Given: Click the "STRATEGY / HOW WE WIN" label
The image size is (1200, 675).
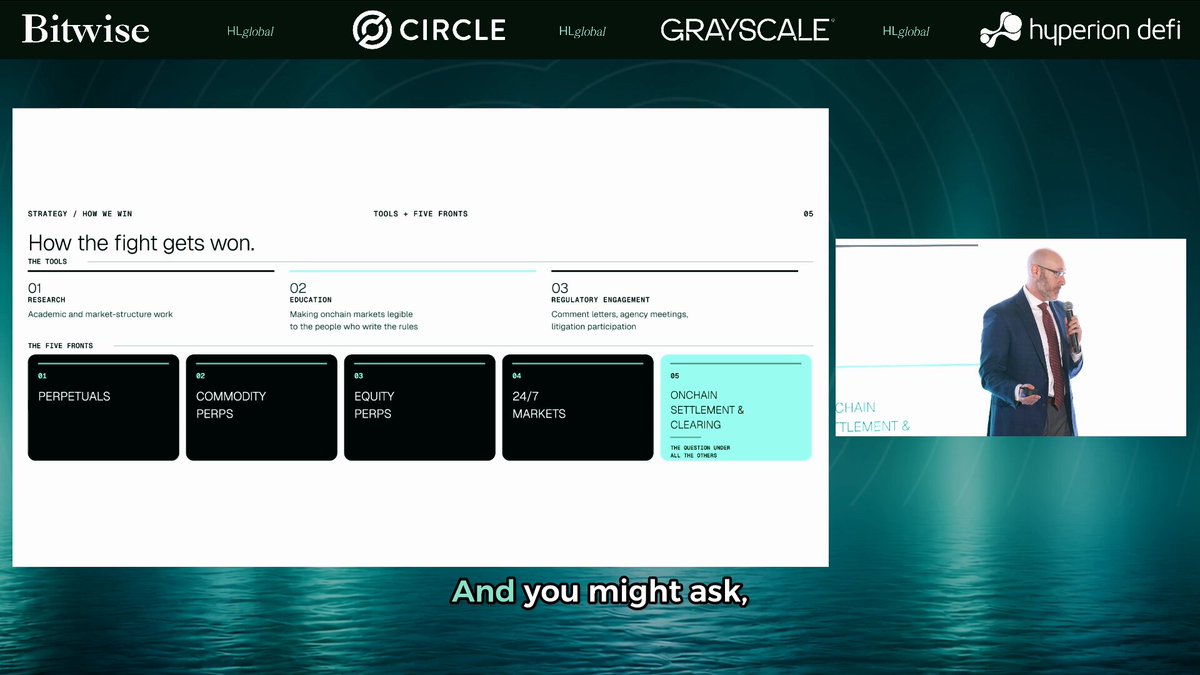Looking at the screenshot, I should pyautogui.click(x=80, y=214).
